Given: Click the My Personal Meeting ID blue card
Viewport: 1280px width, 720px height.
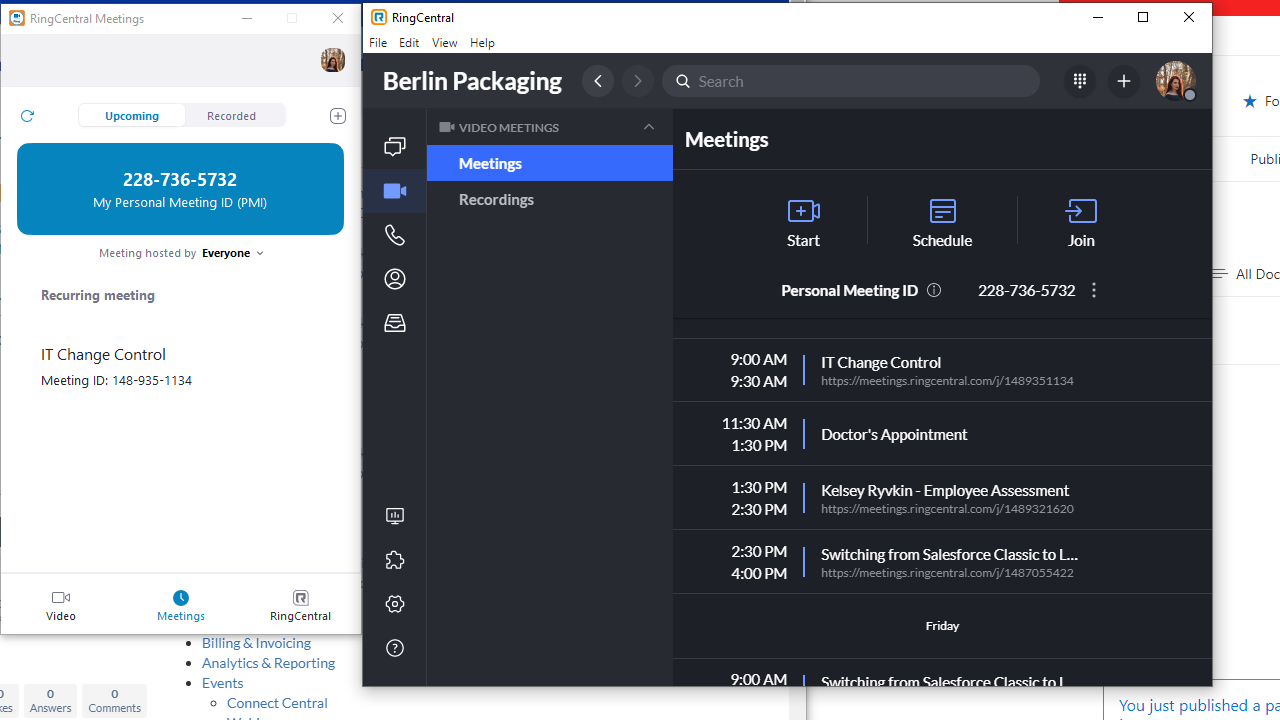Looking at the screenshot, I should (180, 189).
